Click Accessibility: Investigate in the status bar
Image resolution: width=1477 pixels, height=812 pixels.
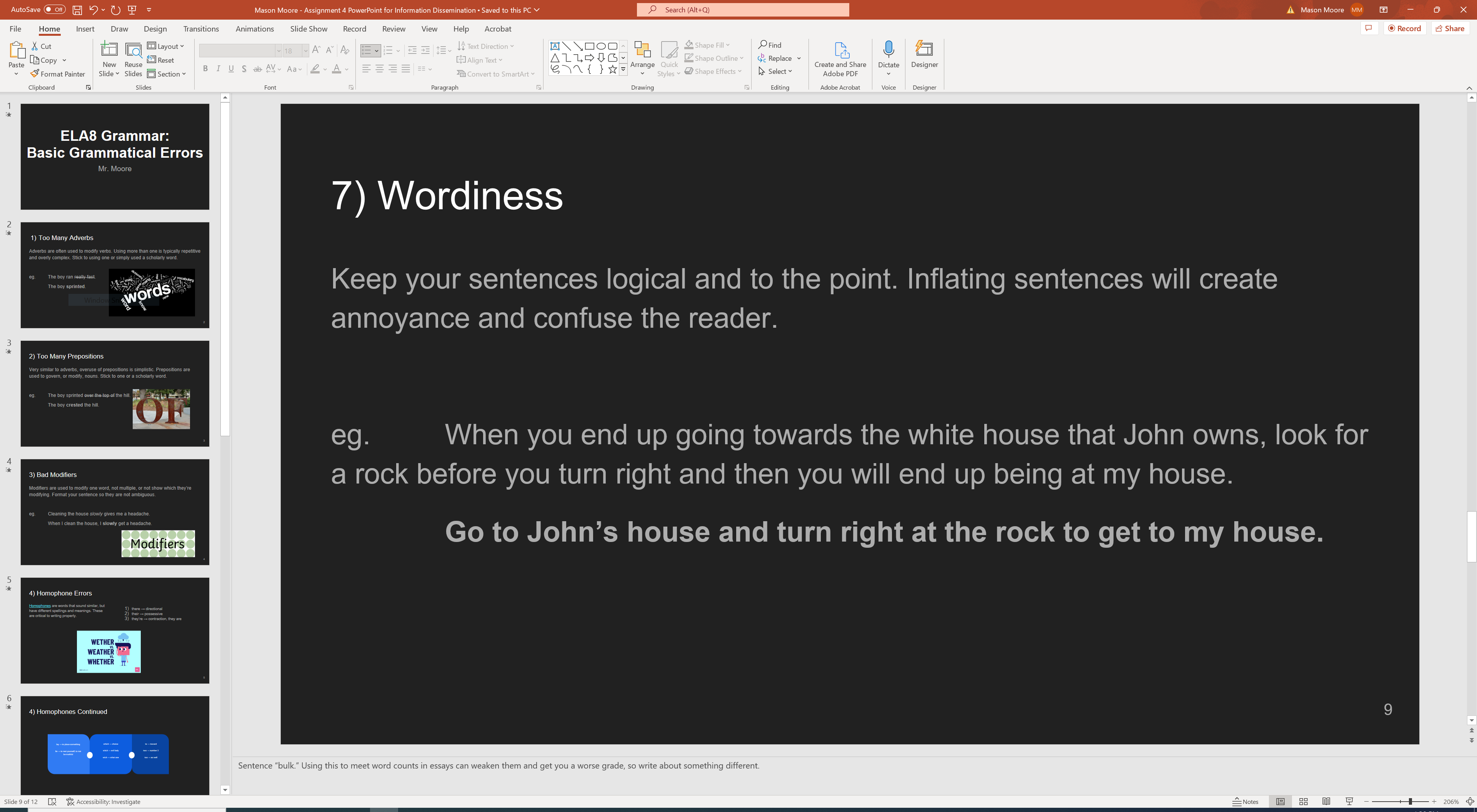[x=103, y=802]
